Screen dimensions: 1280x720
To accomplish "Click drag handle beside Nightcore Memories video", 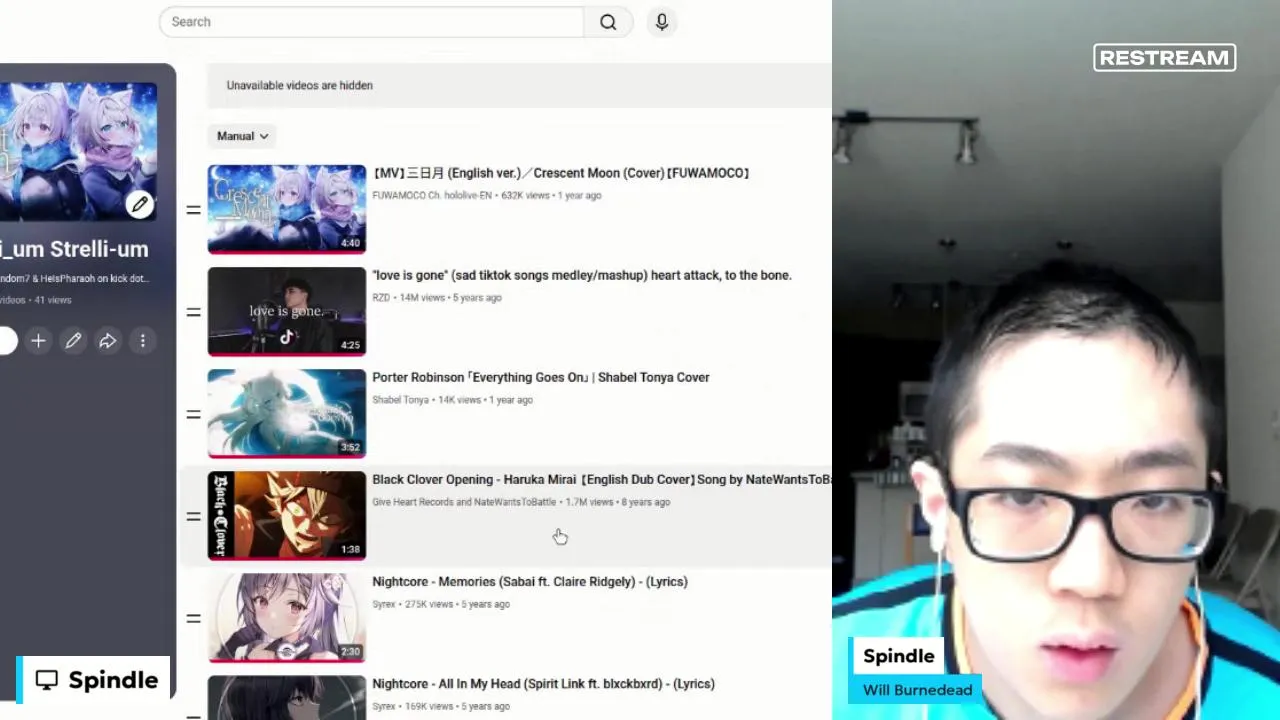I will tap(193, 619).
